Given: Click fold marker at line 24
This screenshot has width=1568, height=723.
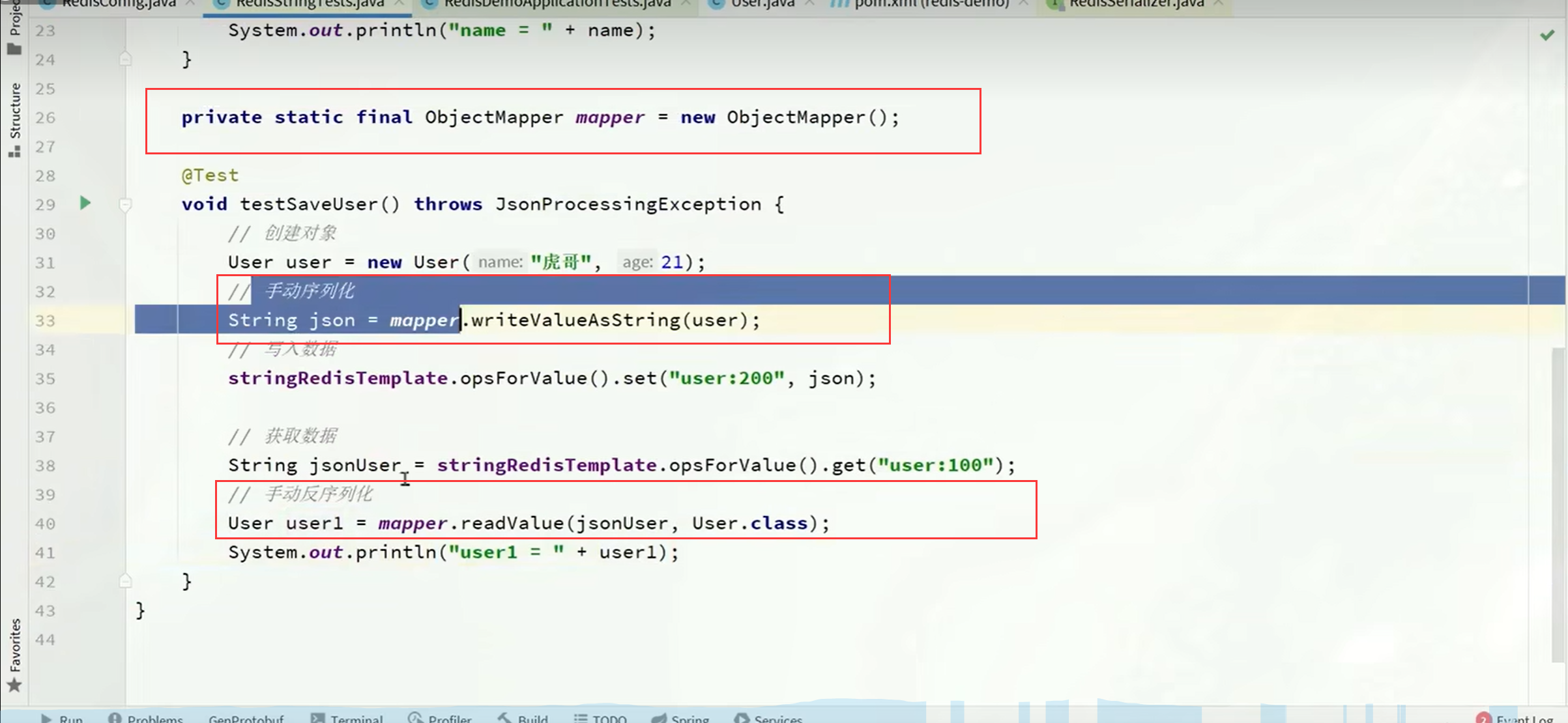Looking at the screenshot, I should pos(126,59).
